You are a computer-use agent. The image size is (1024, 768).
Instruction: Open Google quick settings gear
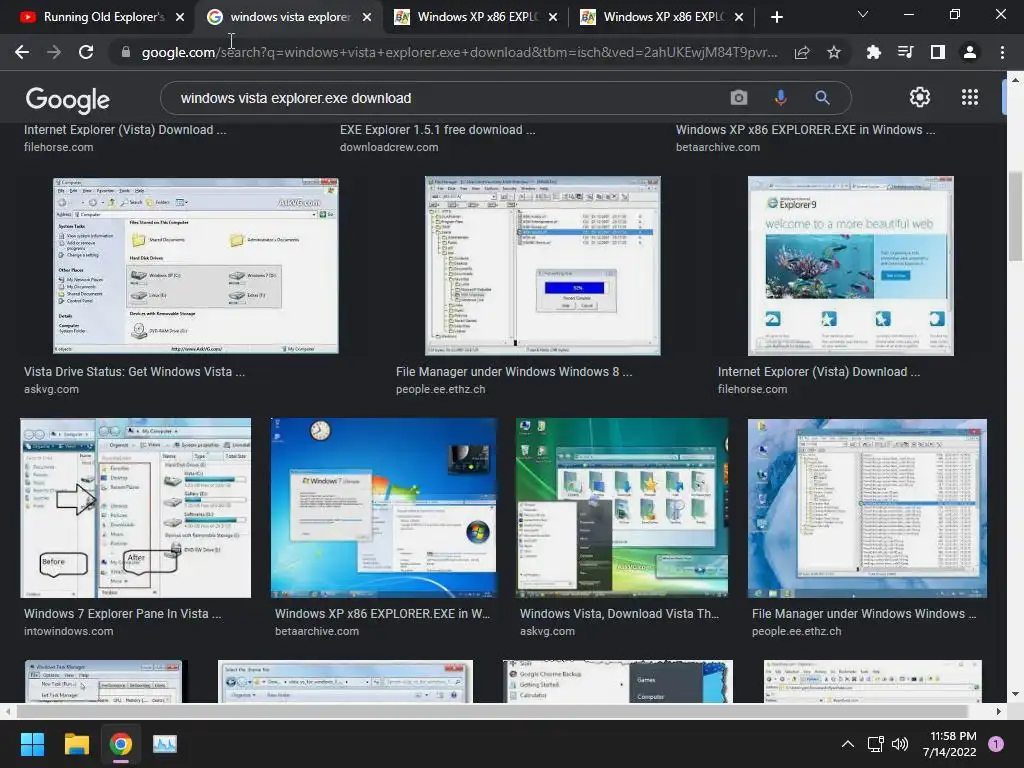click(x=920, y=97)
